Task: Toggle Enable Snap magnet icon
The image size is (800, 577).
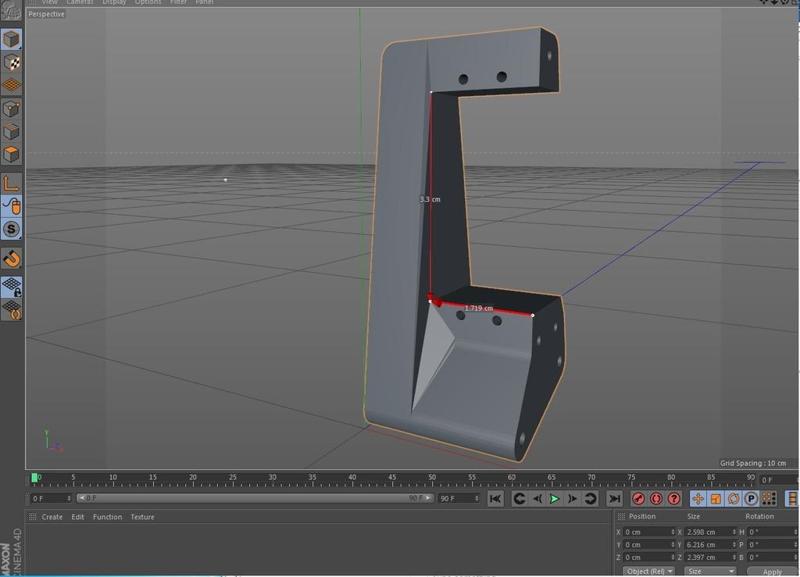Action: click(11, 258)
